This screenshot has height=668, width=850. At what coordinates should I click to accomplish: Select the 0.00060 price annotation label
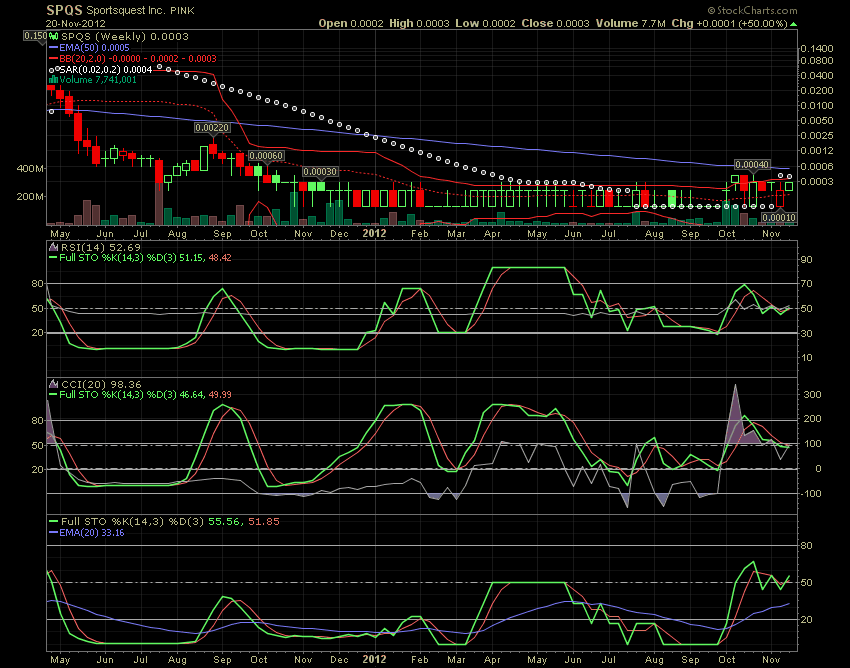click(x=266, y=156)
